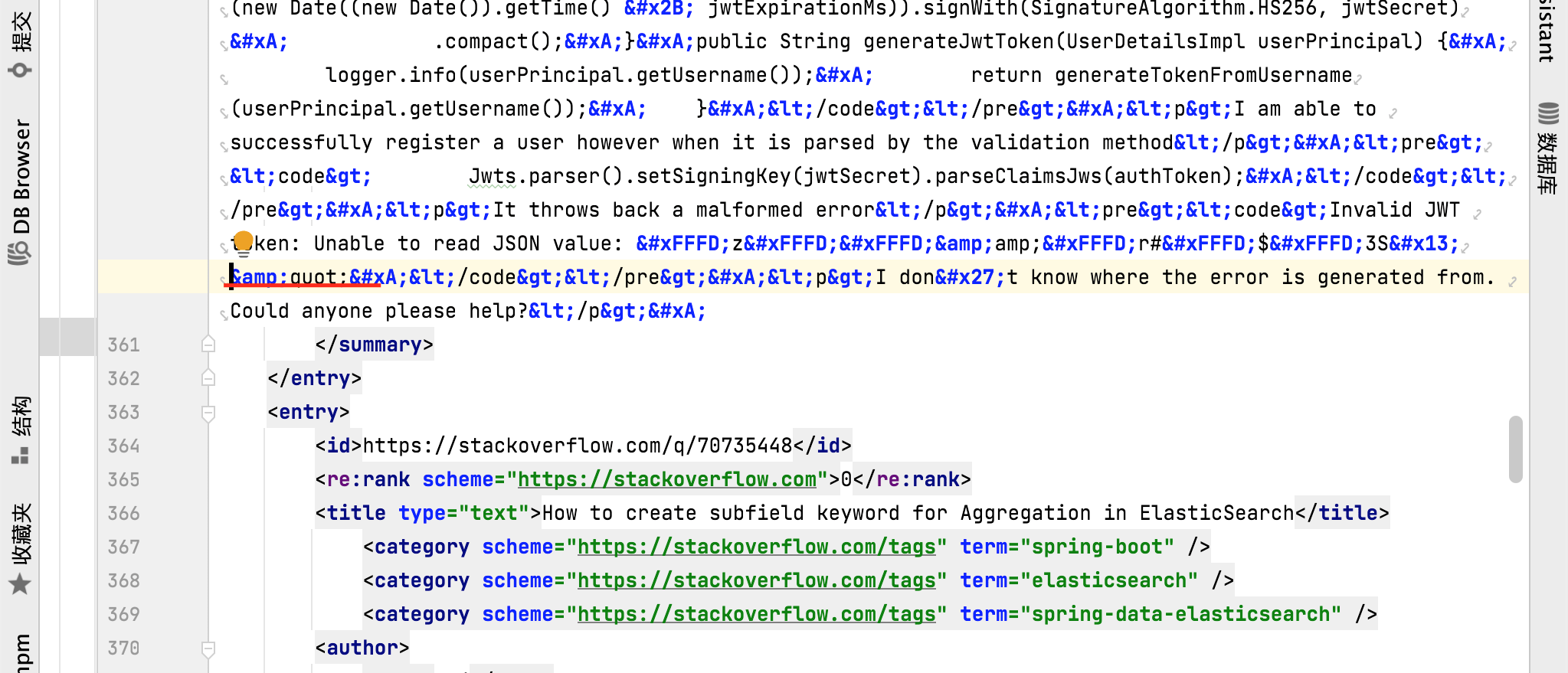Click the title text 'How to create subfield keyword'
The width and height of the screenshot is (1568, 673).
(x=721, y=513)
